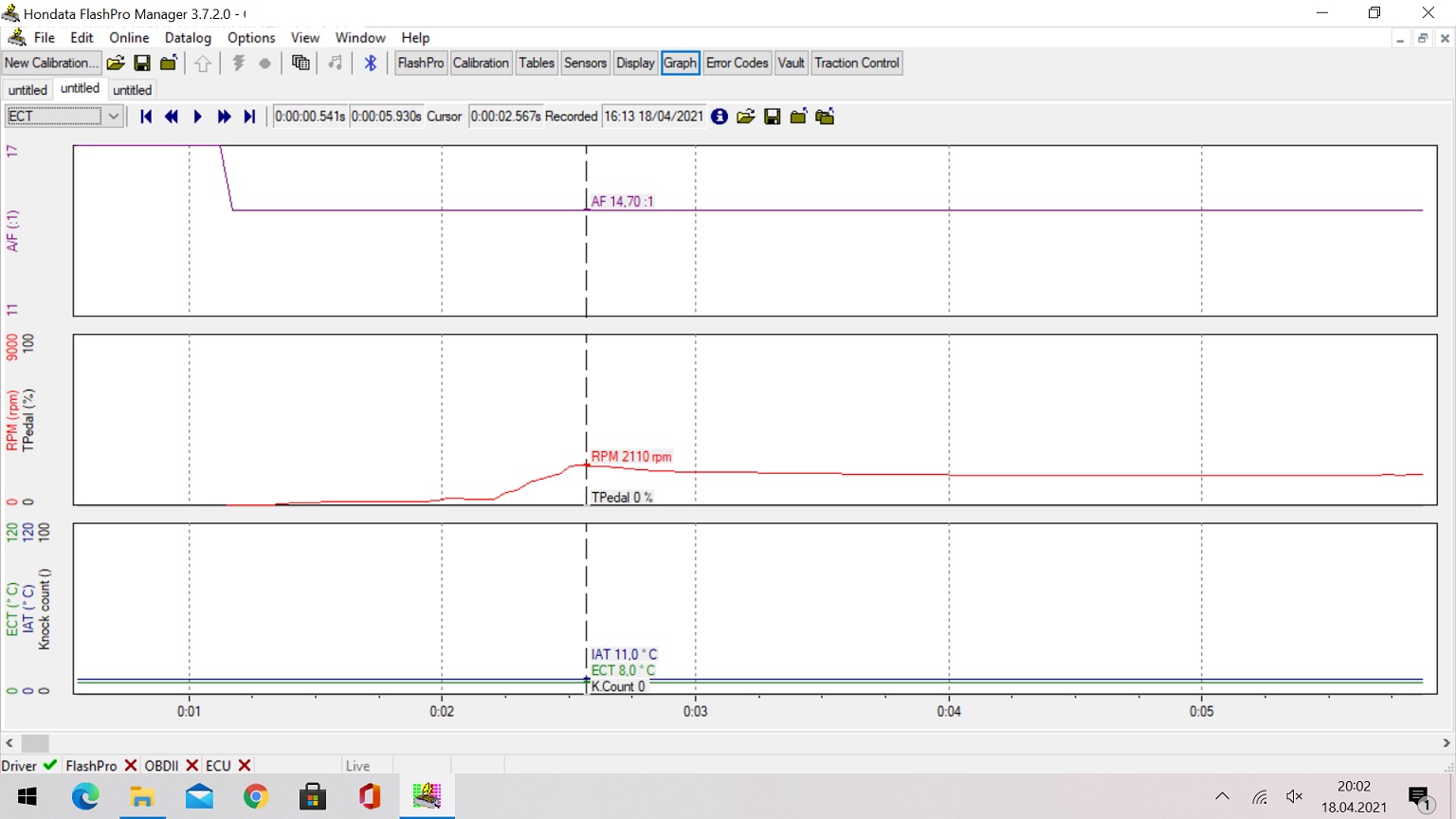Click the save datalog disk icon

tap(773, 117)
